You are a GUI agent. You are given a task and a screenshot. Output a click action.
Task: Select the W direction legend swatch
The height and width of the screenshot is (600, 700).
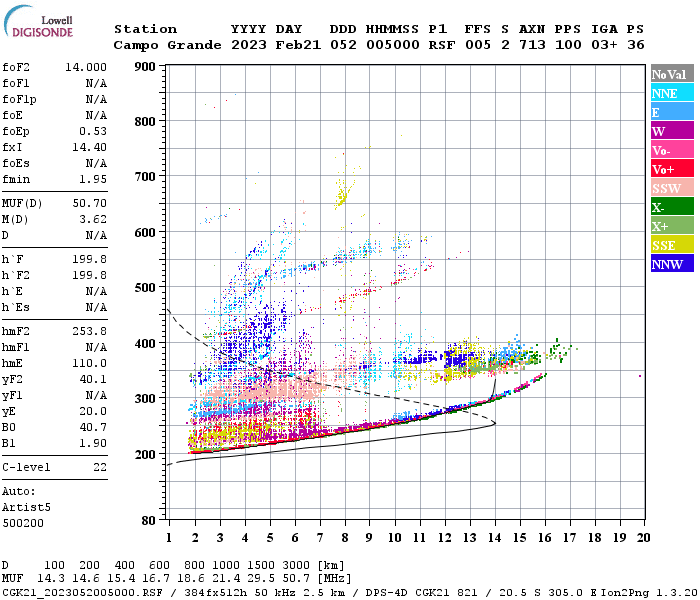672,131
